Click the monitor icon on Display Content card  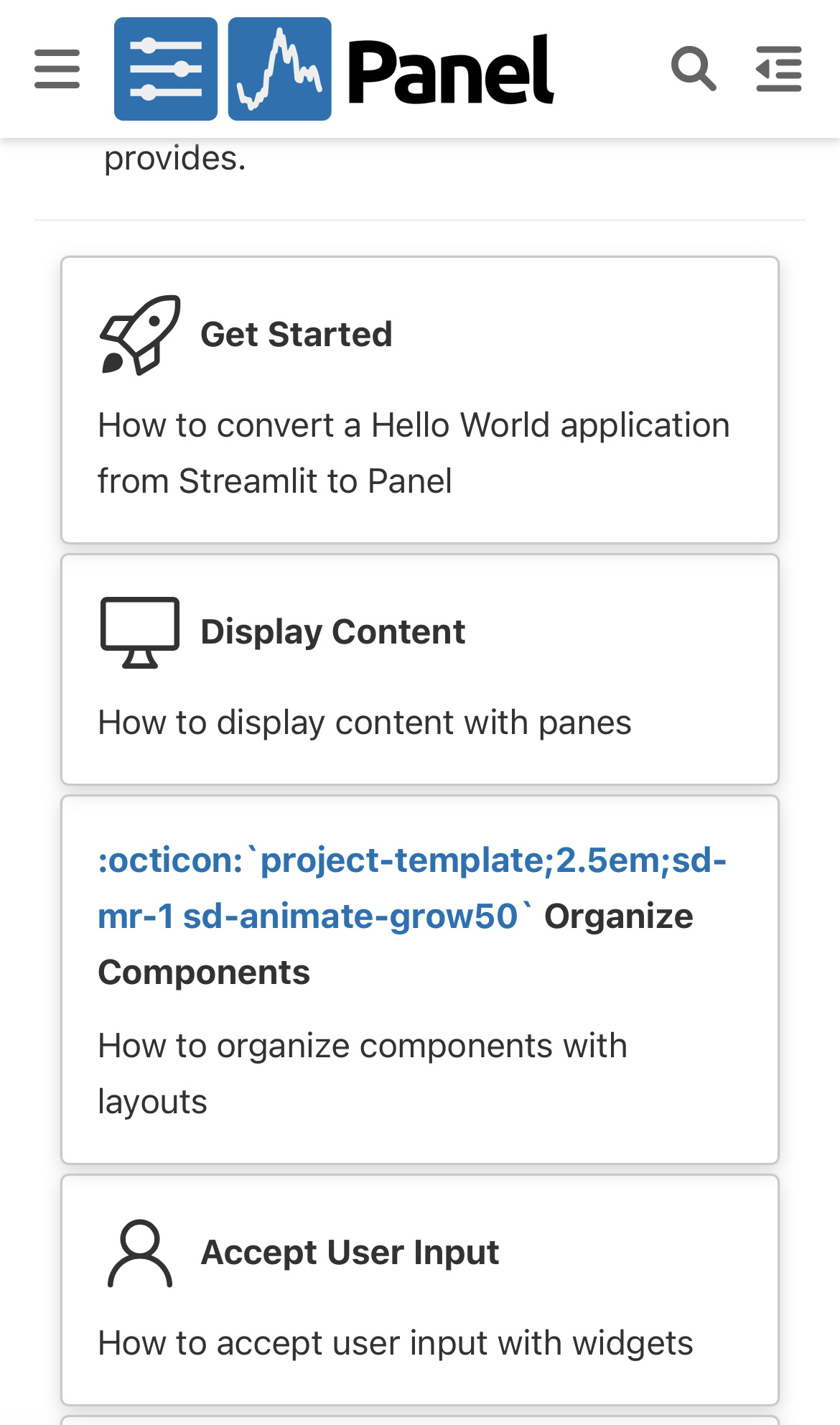(x=139, y=632)
